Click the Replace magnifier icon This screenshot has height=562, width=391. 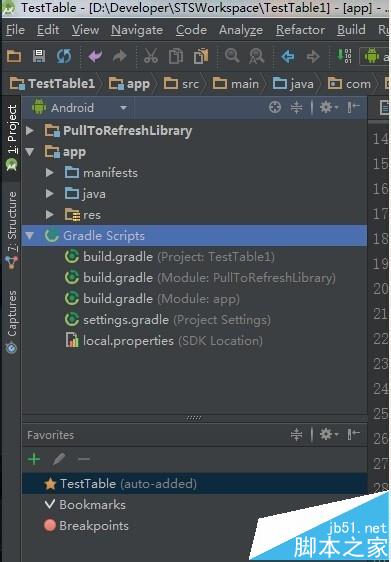[x=257, y=56]
